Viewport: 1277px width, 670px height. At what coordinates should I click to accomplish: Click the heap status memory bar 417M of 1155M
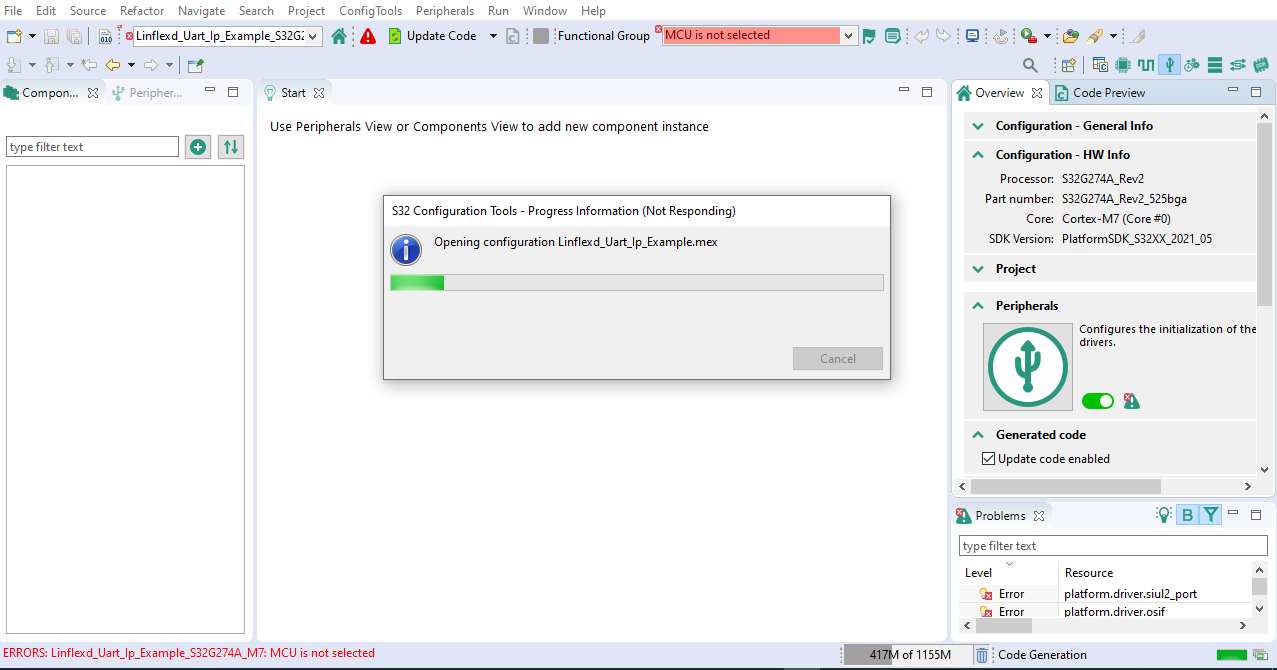click(907, 655)
